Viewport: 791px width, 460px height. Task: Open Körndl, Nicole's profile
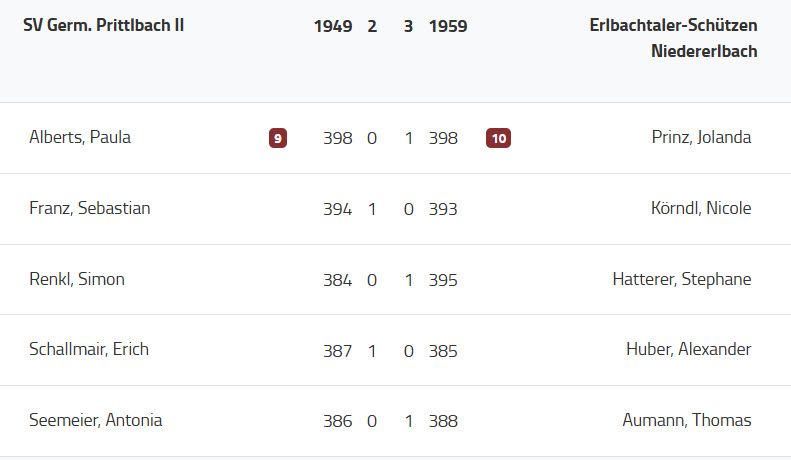(700, 209)
